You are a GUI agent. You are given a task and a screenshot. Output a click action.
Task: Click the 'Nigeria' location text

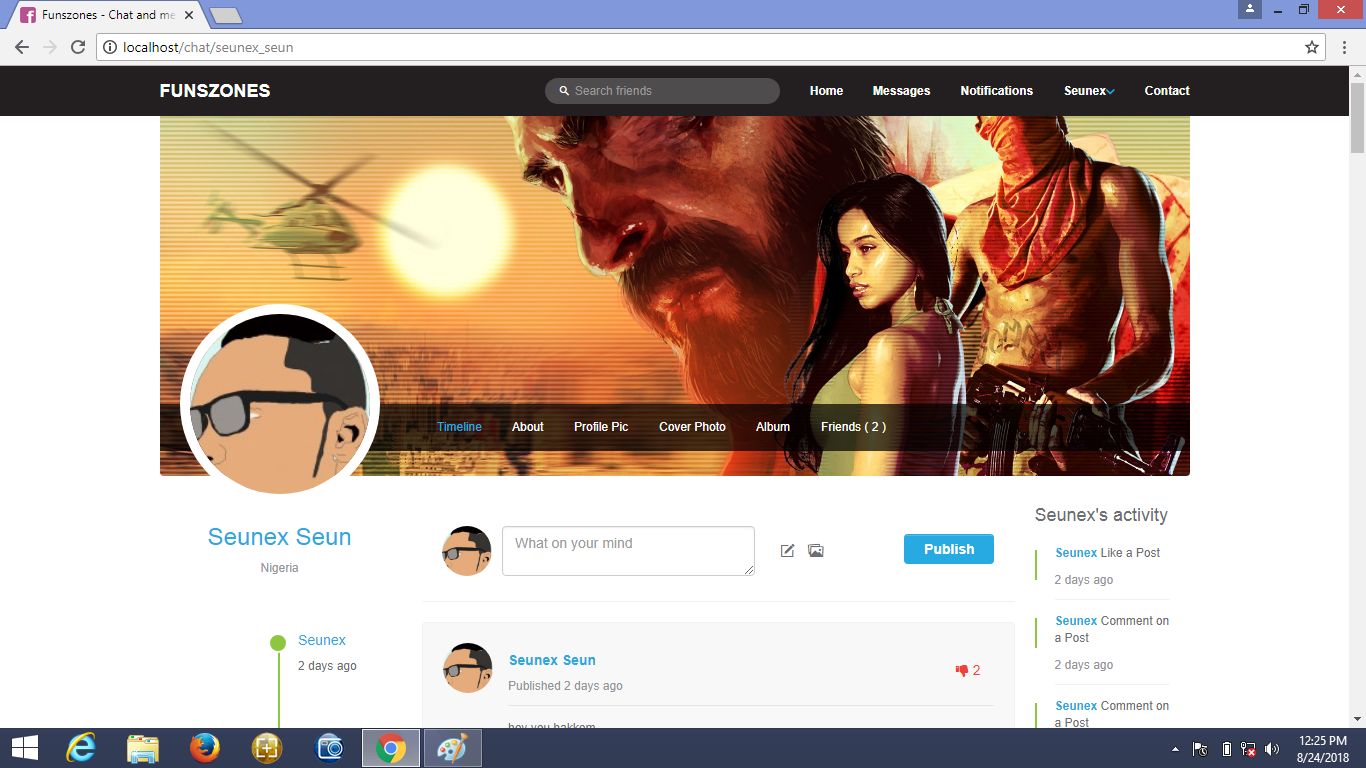[280, 568]
